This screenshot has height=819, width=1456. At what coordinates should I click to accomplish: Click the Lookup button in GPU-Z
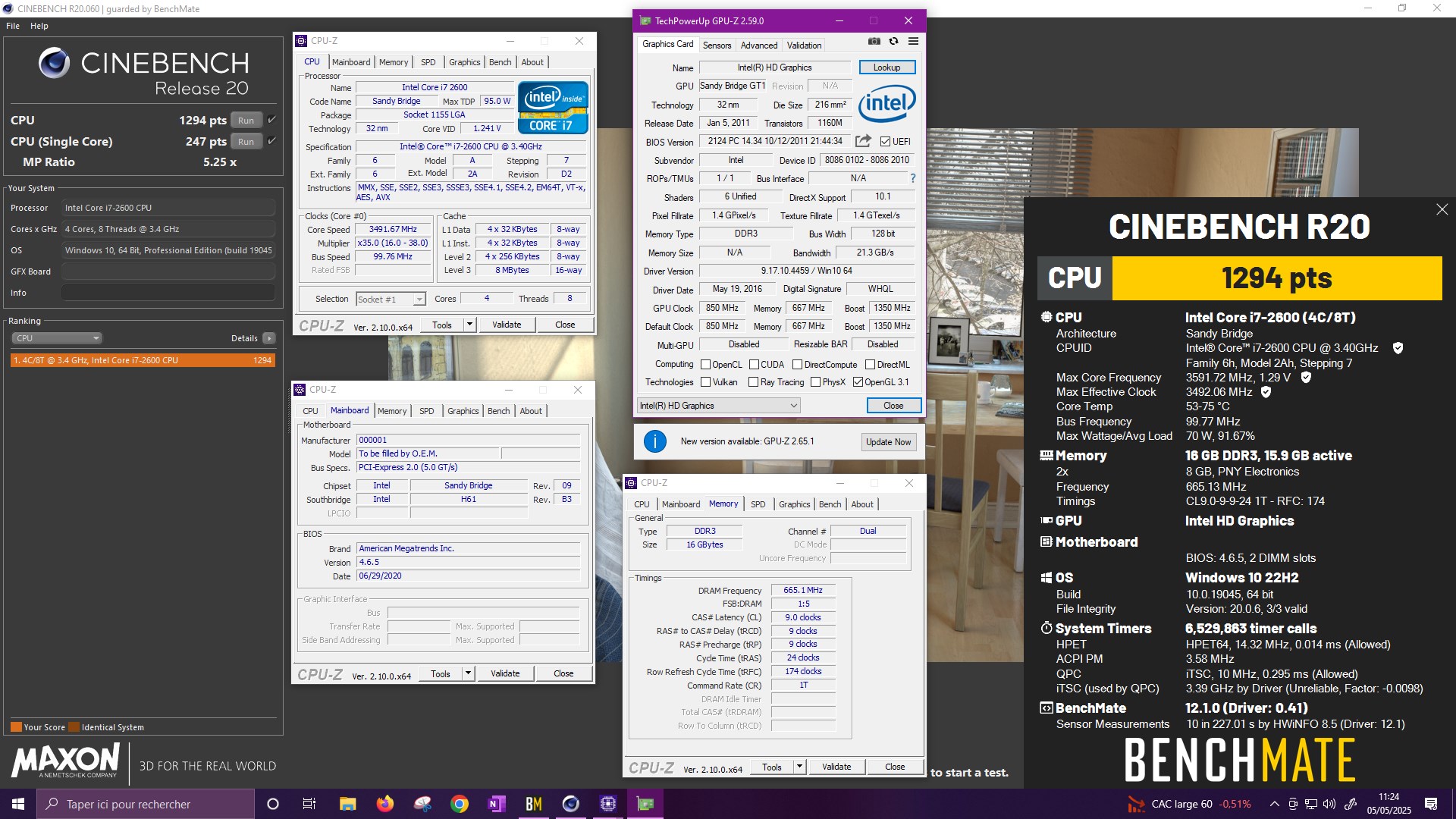point(886,67)
